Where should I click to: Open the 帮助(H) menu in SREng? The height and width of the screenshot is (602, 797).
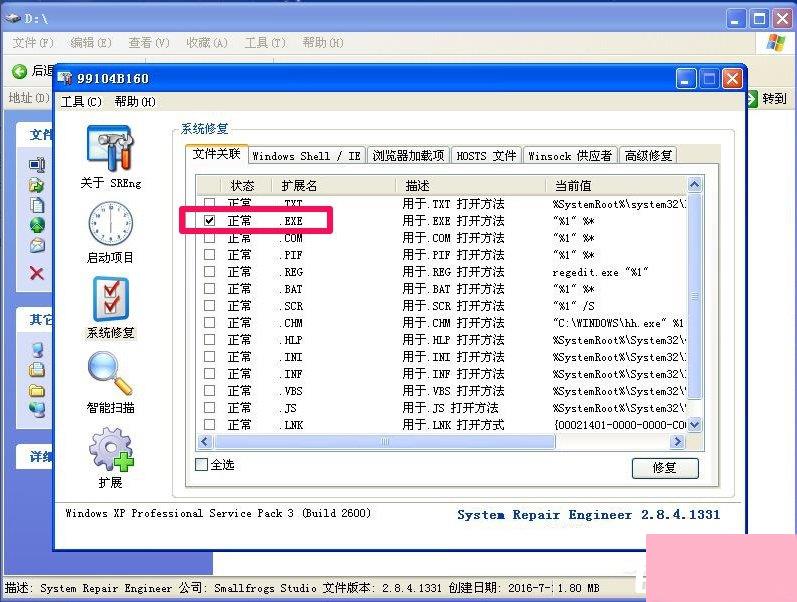coord(135,102)
